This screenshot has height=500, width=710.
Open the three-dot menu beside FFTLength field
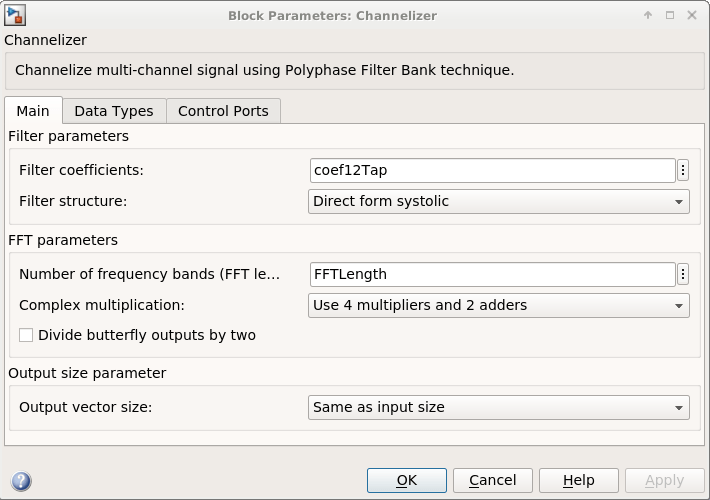(683, 274)
